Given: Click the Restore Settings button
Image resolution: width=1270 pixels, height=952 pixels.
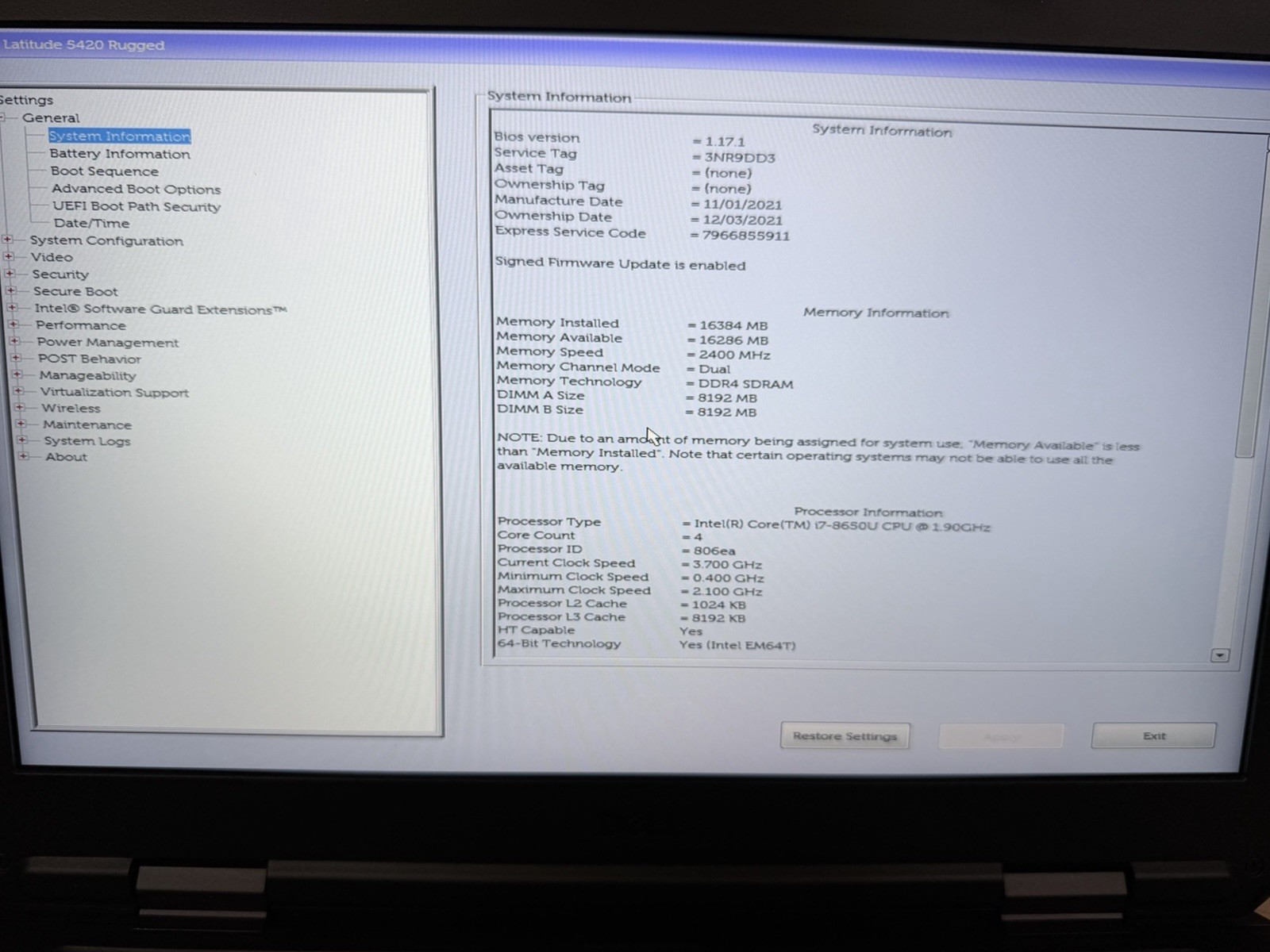Looking at the screenshot, I should tap(845, 736).
